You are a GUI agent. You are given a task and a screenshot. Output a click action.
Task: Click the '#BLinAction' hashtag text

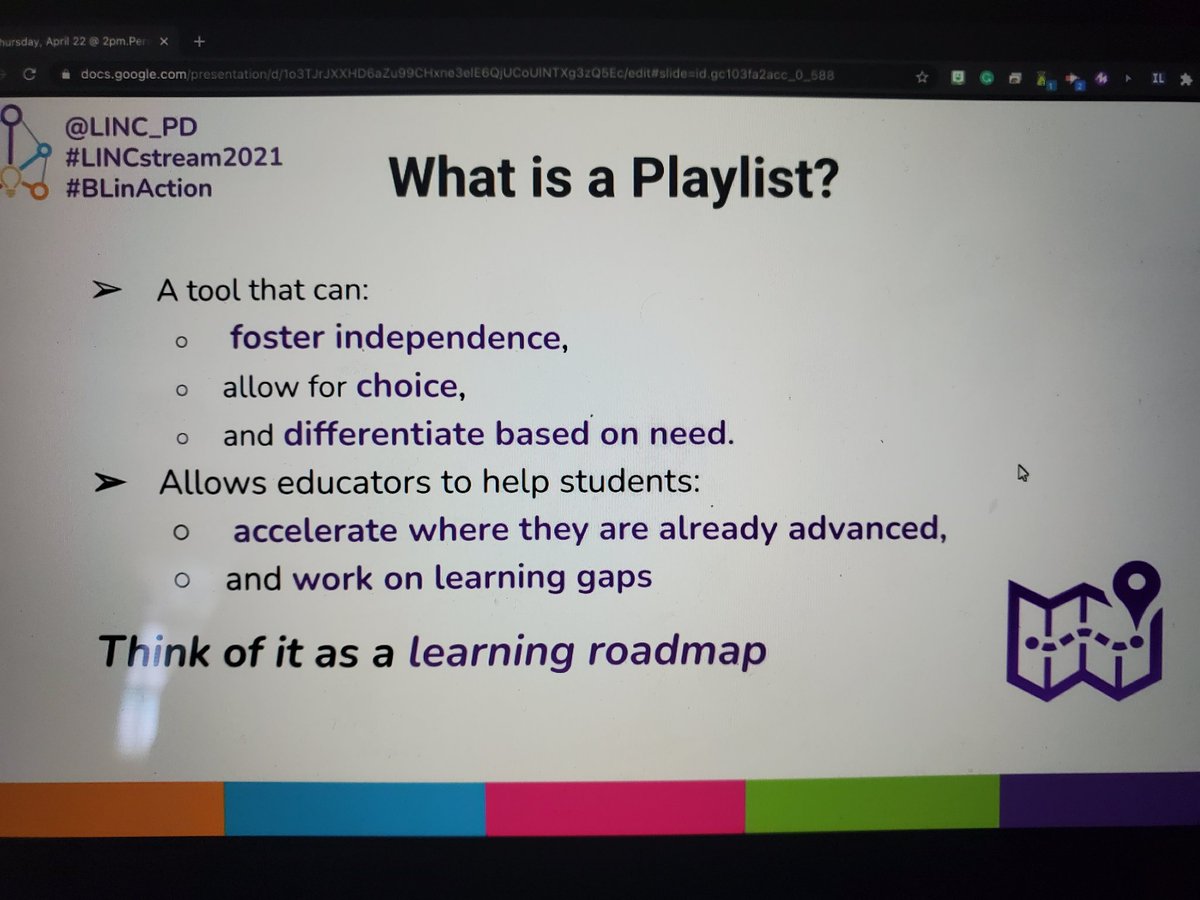139,187
